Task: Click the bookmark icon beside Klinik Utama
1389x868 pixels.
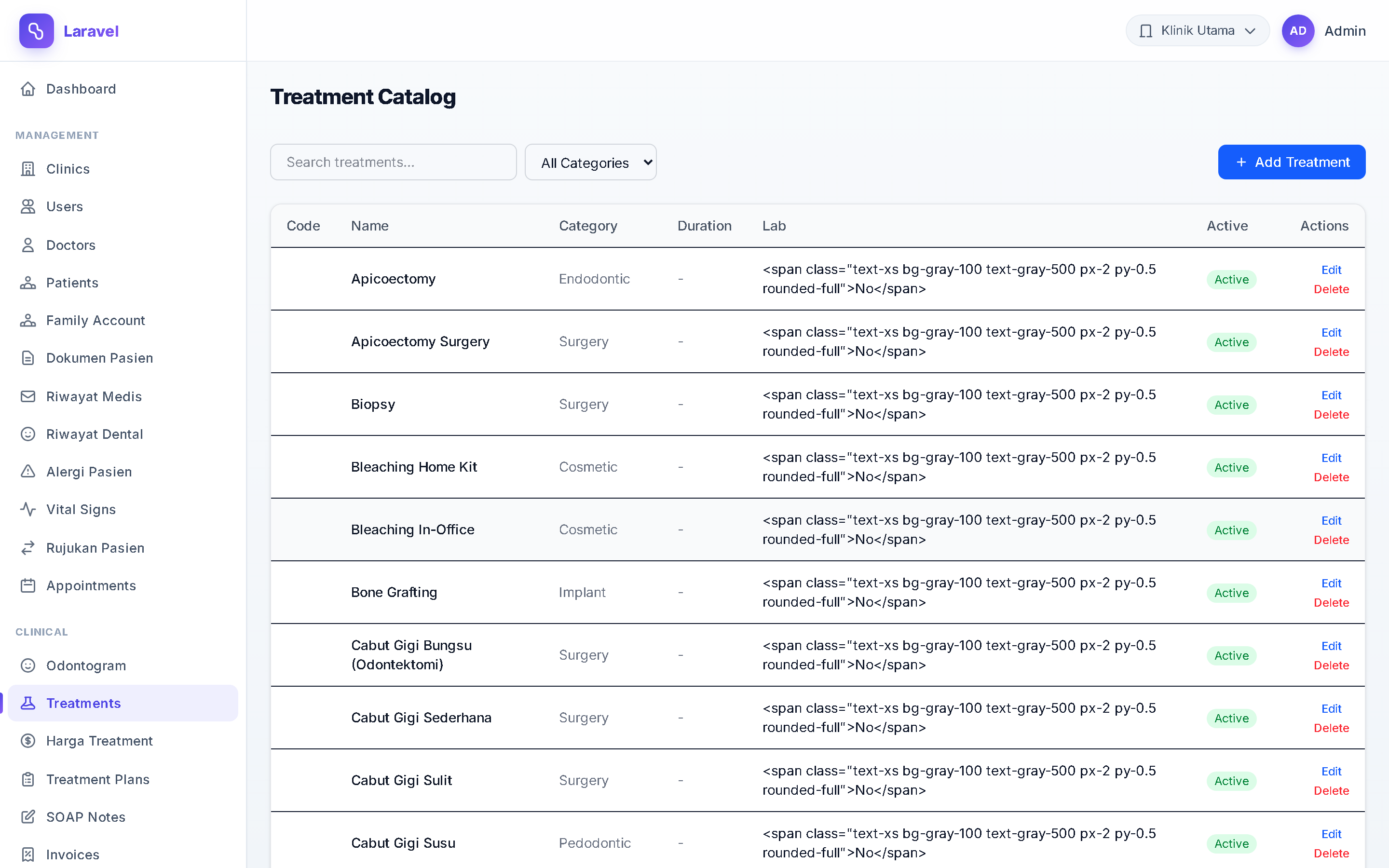Action: pyautogui.click(x=1145, y=31)
